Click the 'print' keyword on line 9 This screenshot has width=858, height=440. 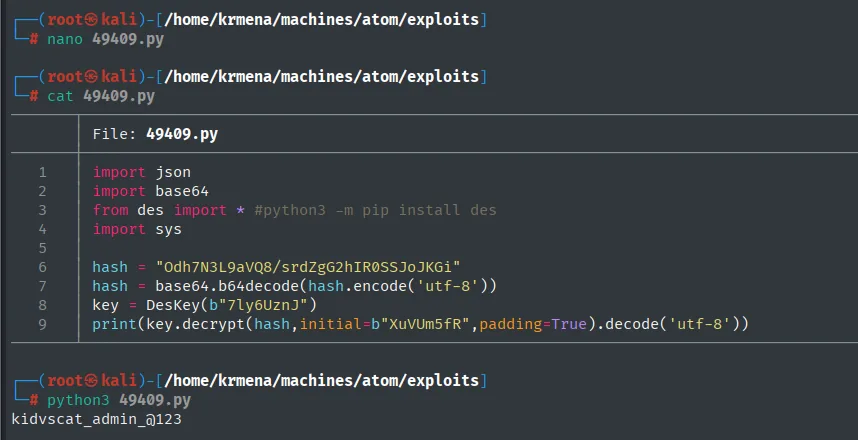pos(114,325)
